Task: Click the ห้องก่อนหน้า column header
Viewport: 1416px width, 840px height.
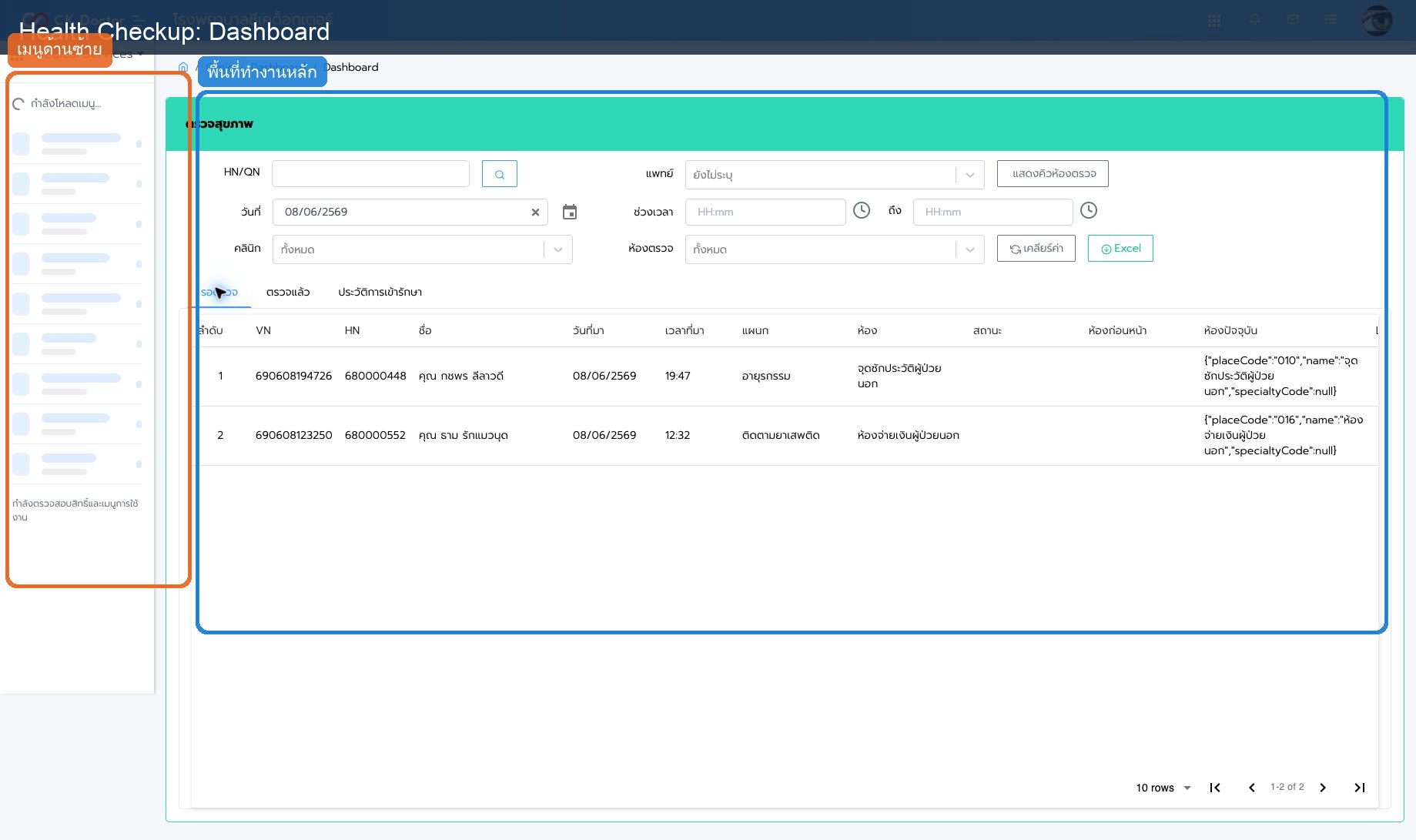Action: [1117, 330]
